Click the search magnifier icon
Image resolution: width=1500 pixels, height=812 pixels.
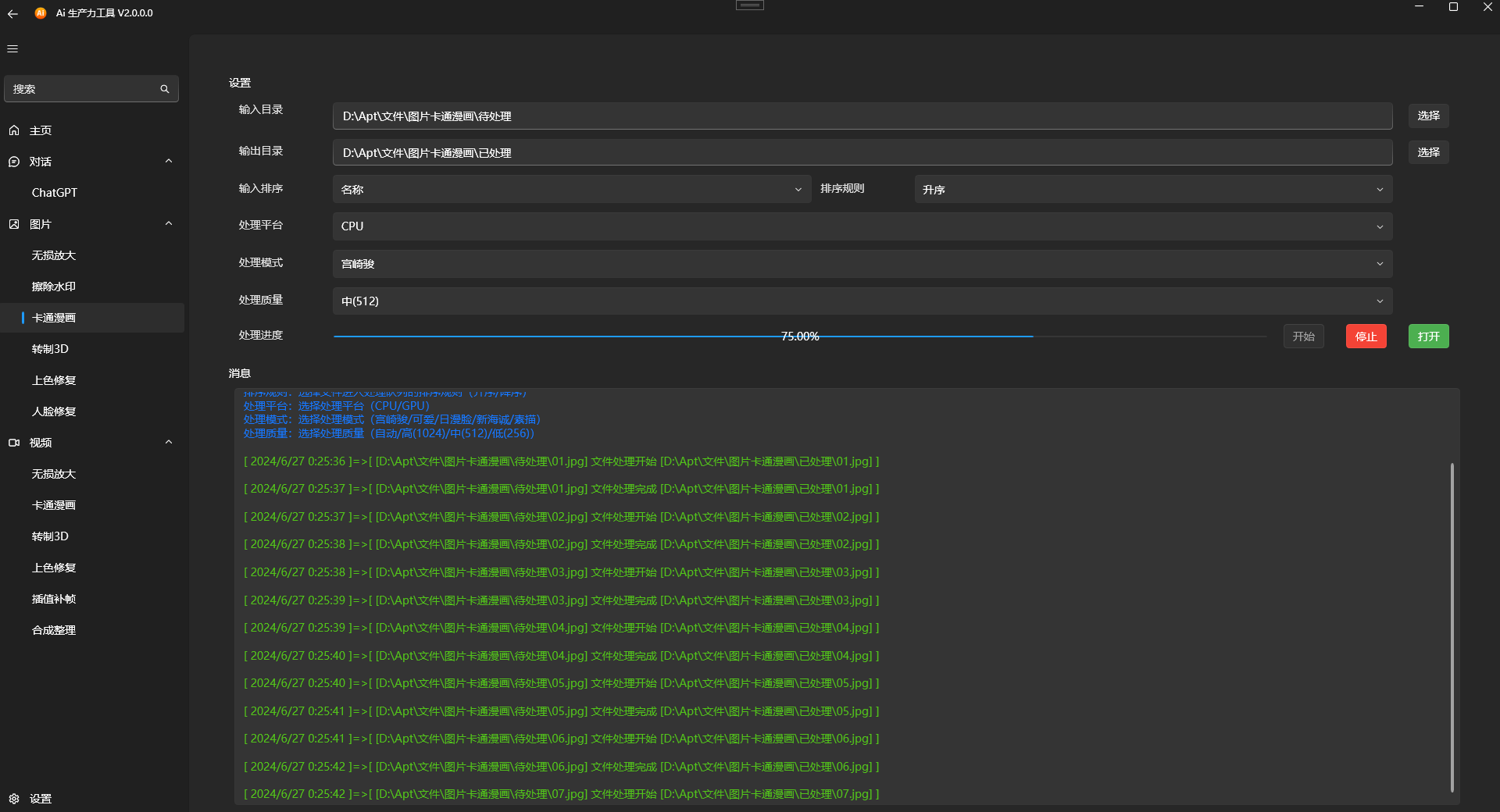tap(165, 89)
